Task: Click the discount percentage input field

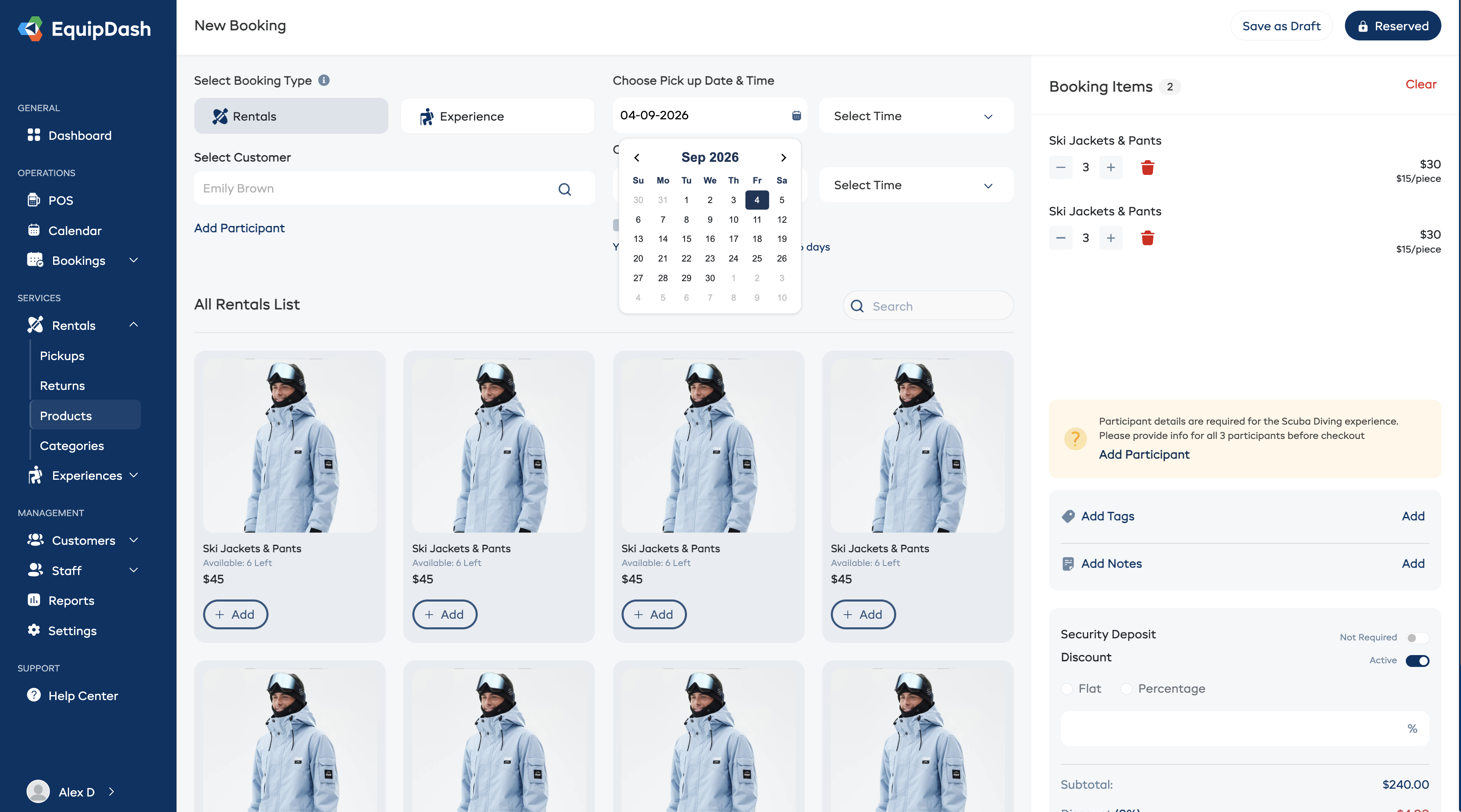Action: (1244, 729)
